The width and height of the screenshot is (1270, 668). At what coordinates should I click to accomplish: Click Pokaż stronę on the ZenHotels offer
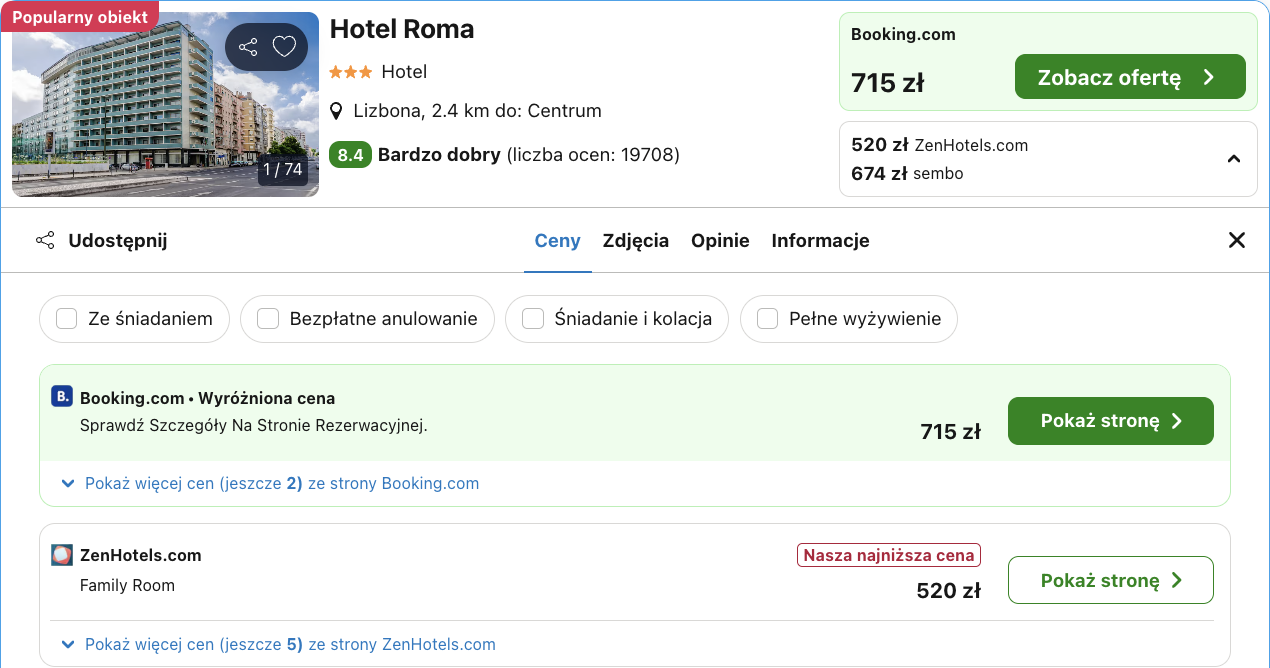[x=1110, y=580]
